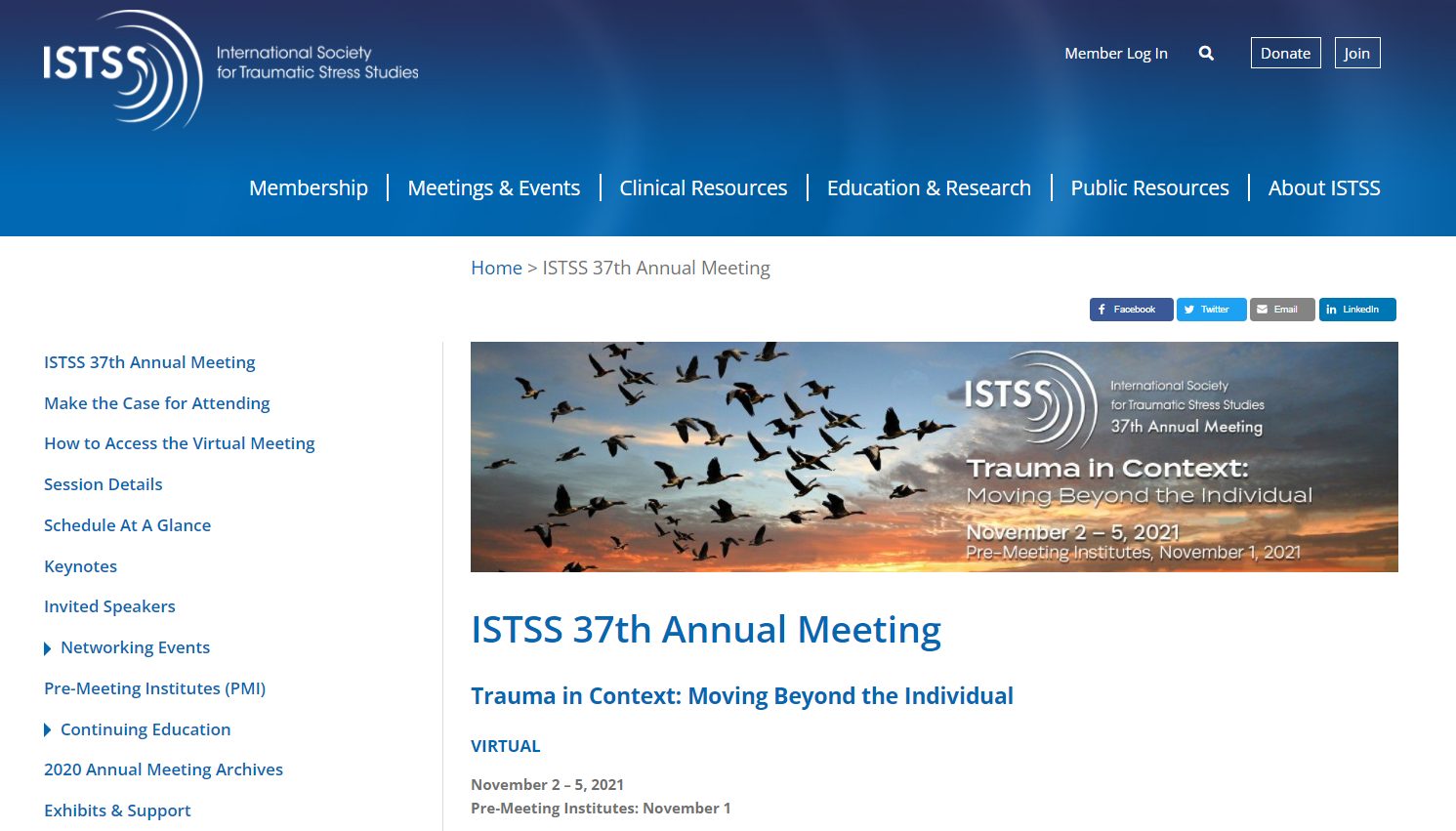This screenshot has width=1456, height=831.
Task: Open Schedule At A Glance link
Action: pos(127,525)
